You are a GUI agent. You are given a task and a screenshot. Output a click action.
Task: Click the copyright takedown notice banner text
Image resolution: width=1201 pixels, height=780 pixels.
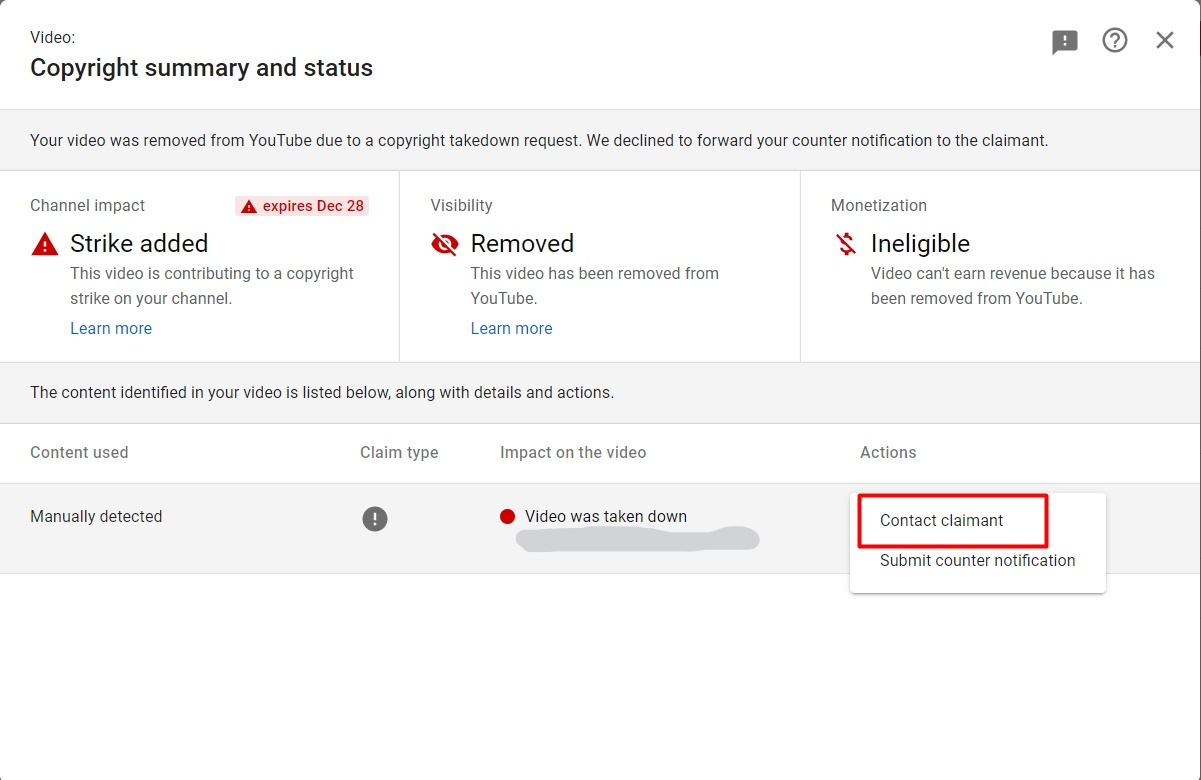click(539, 141)
